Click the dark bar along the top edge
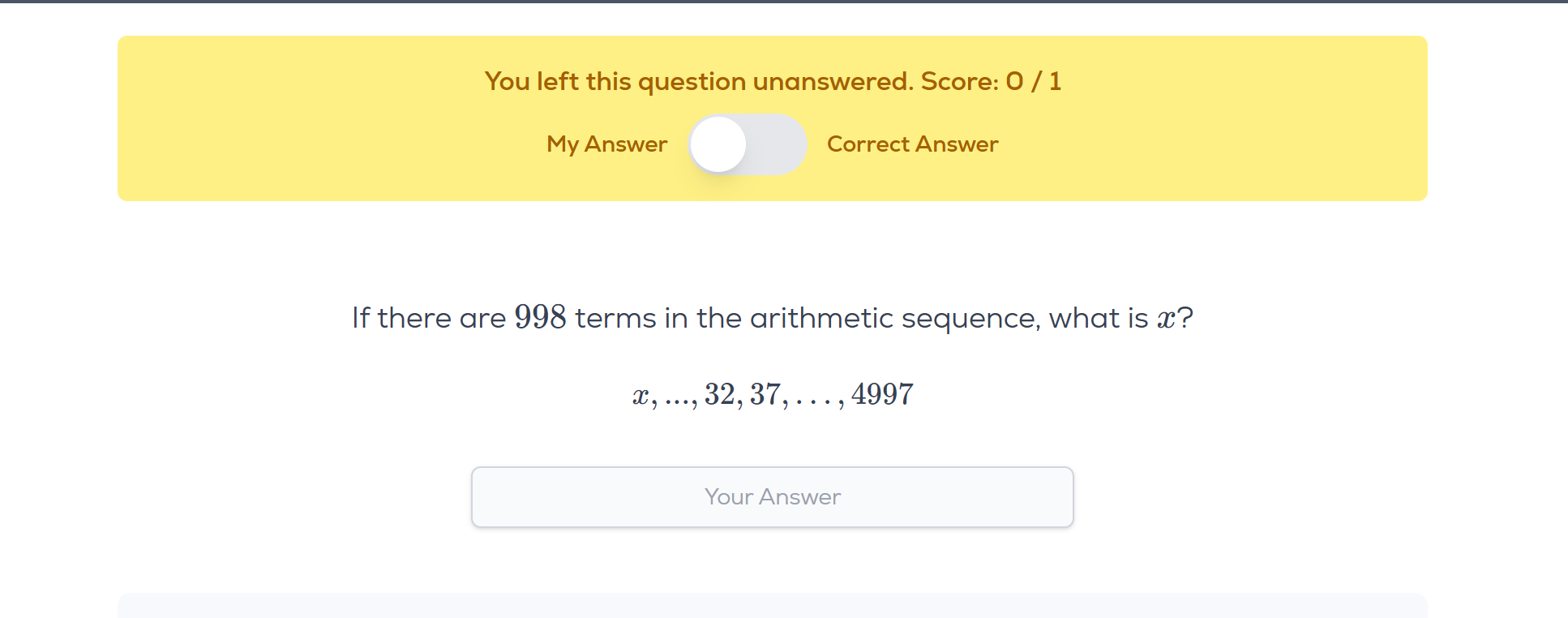 click(x=783, y=2)
